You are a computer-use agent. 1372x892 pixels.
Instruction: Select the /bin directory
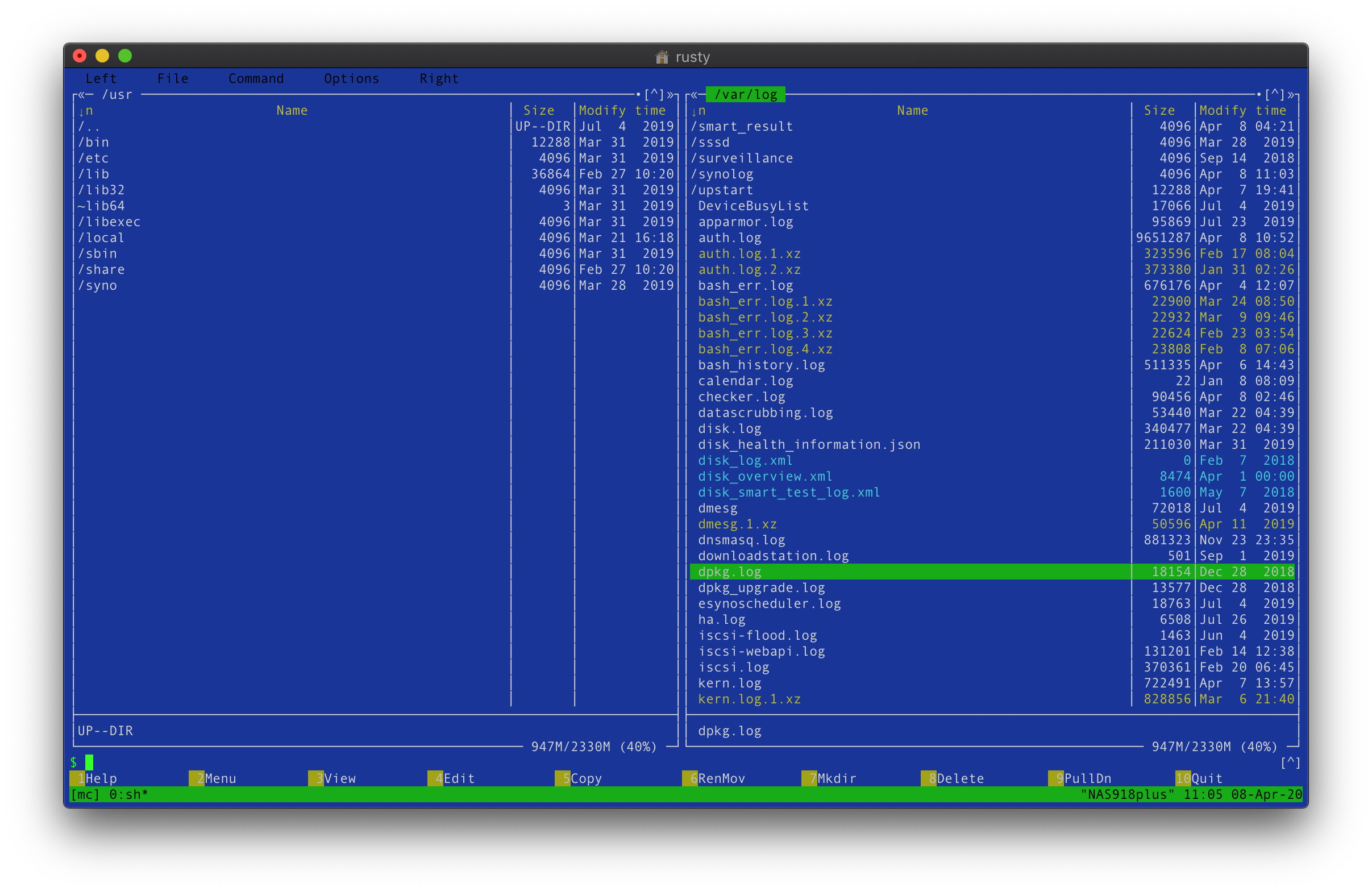pyautogui.click(x=375, y=143)
